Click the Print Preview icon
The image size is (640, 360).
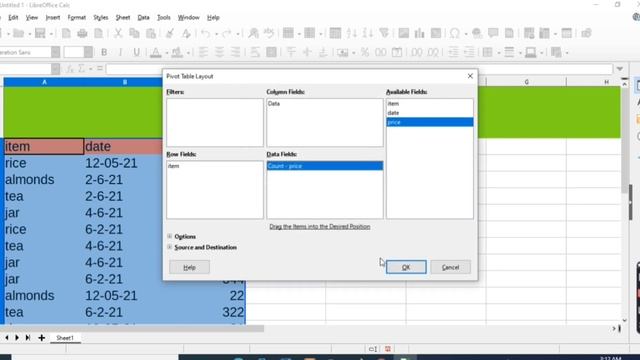[98, 33]
